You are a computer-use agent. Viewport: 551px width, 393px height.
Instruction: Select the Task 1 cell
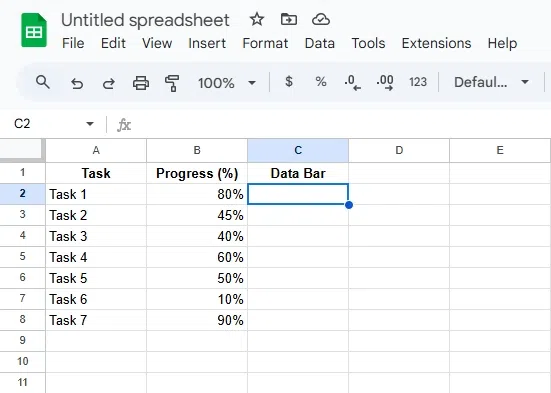96,194
